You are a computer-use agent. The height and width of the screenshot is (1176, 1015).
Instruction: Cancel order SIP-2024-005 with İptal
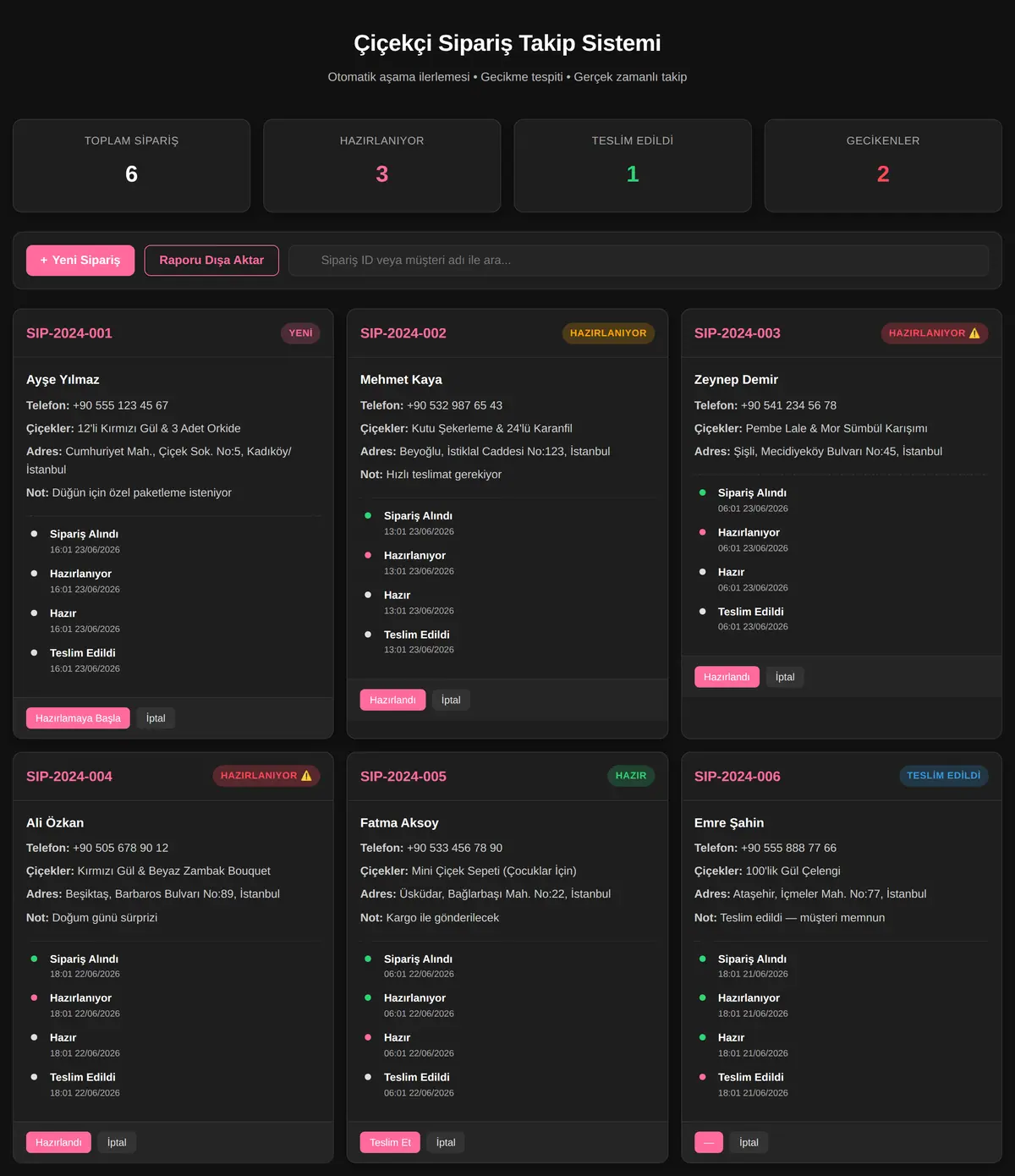click(446, 1142)
